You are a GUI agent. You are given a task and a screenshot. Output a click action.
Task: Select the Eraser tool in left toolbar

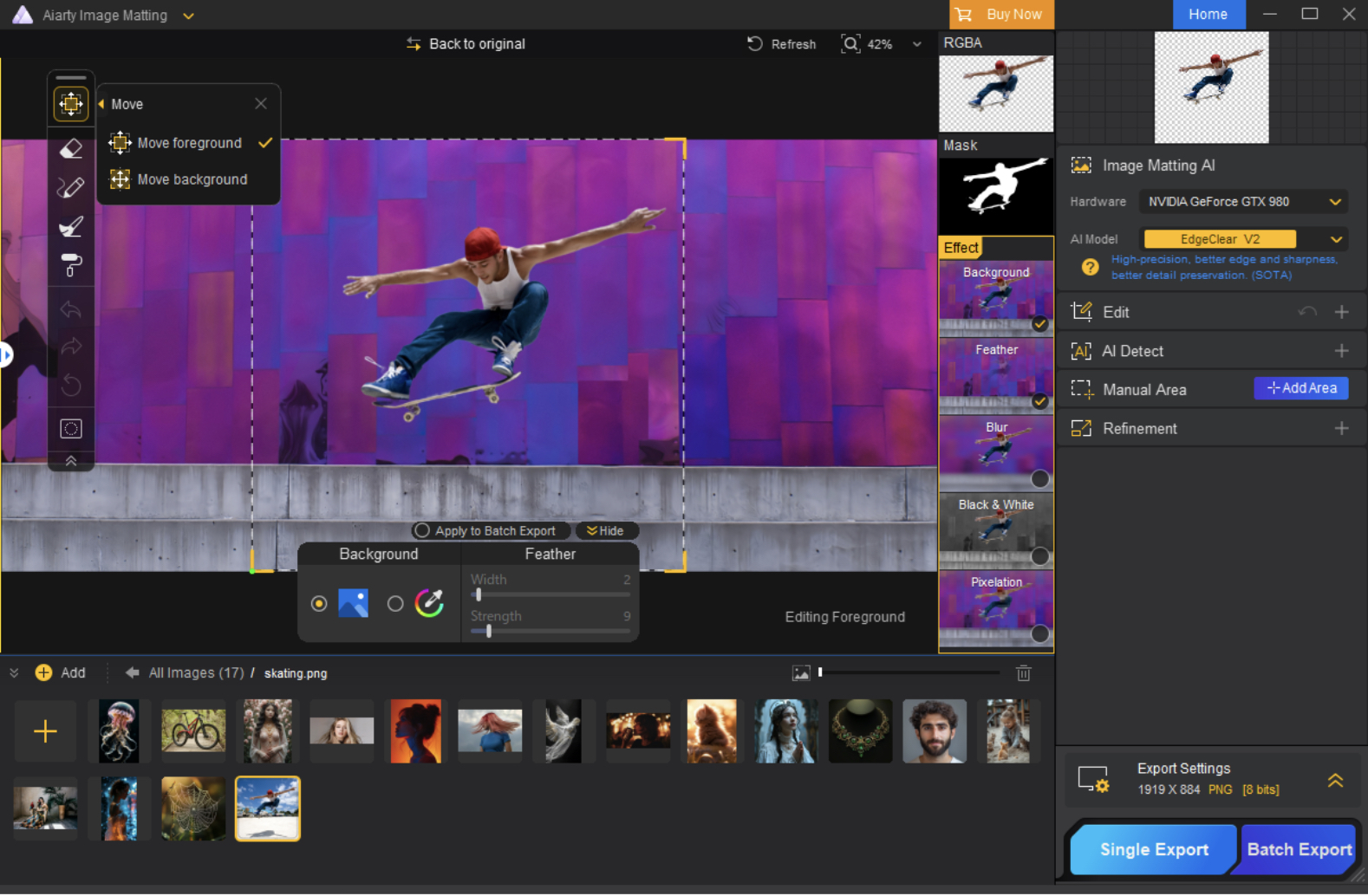point(71,149)
